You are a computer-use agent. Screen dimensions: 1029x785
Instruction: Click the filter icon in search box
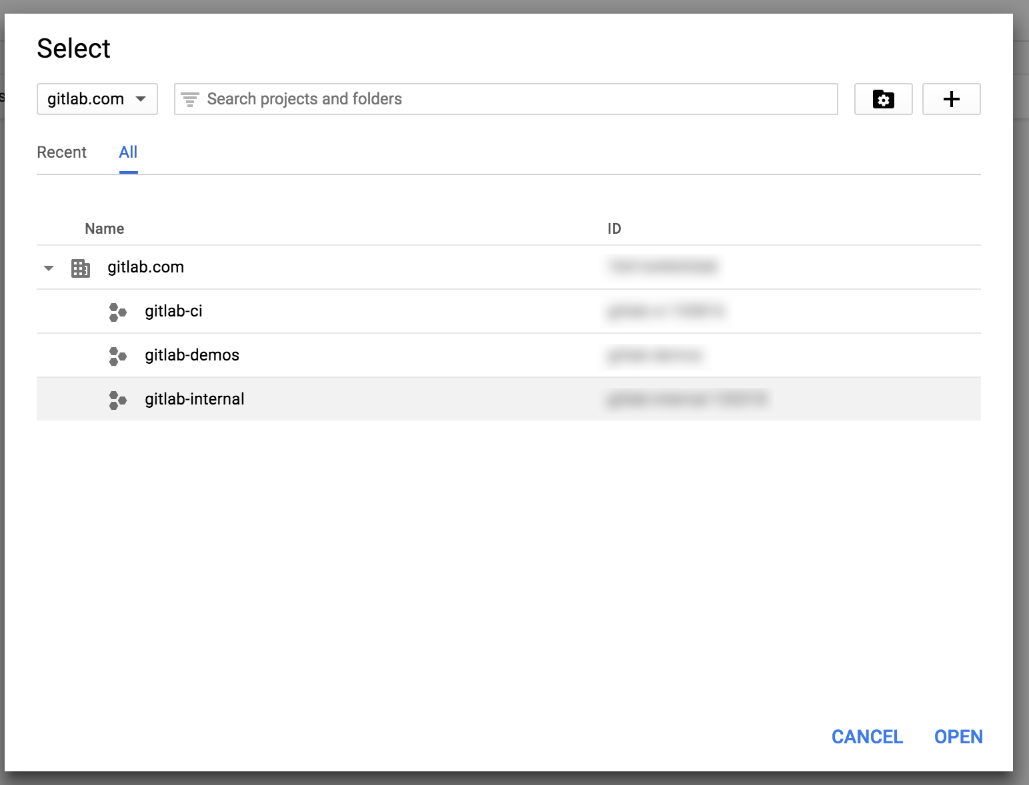point(190,99)
